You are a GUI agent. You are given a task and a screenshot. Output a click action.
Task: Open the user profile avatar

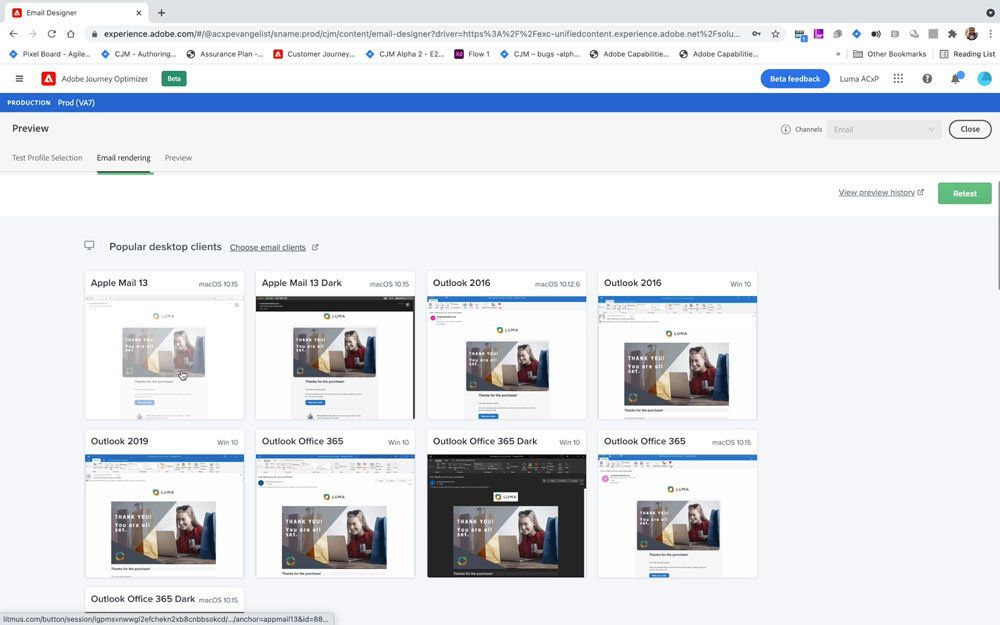984,78
